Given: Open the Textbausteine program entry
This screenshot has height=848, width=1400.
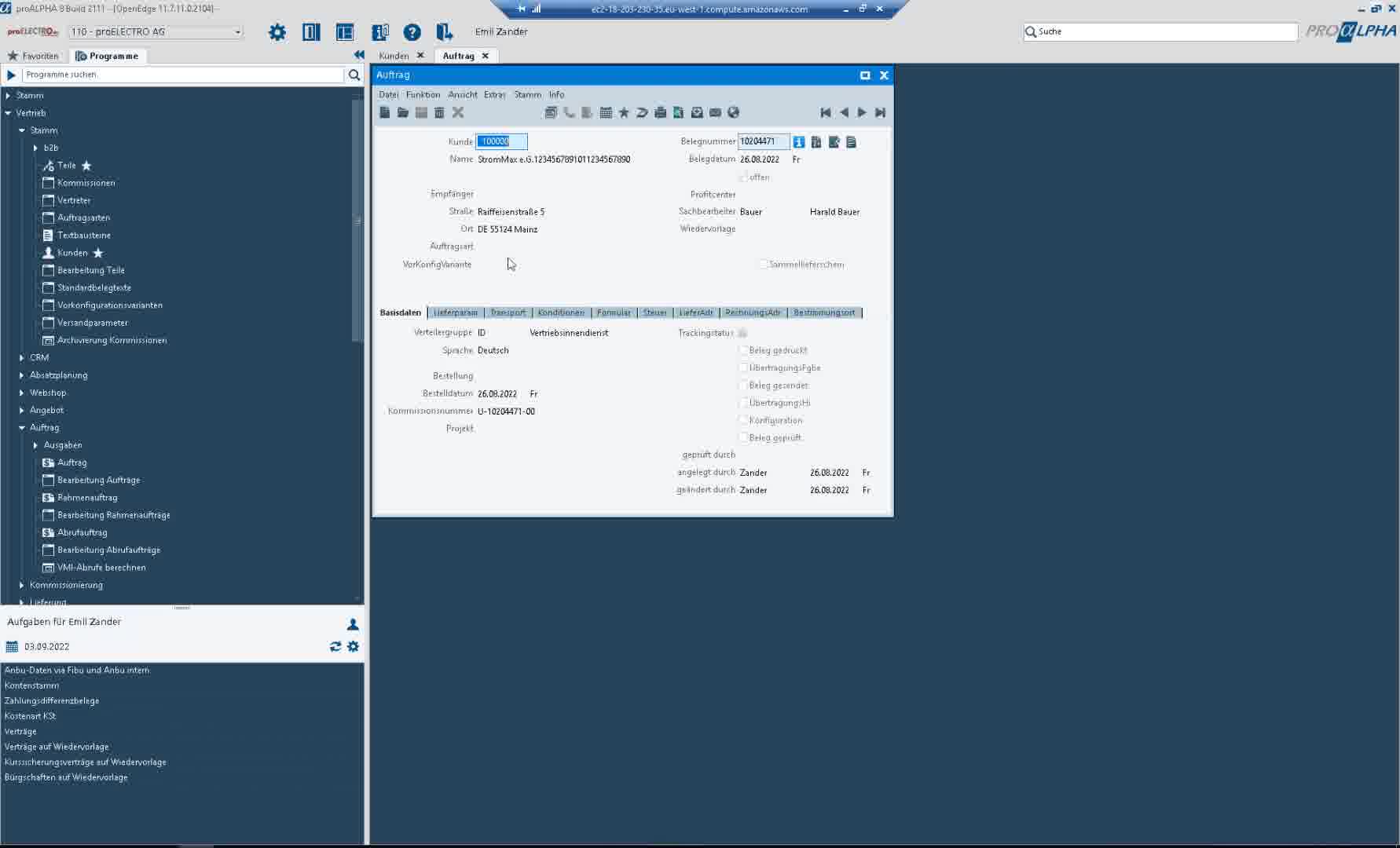Looking at the screenshot, I should pyautogui.click(x=84, y=236).
